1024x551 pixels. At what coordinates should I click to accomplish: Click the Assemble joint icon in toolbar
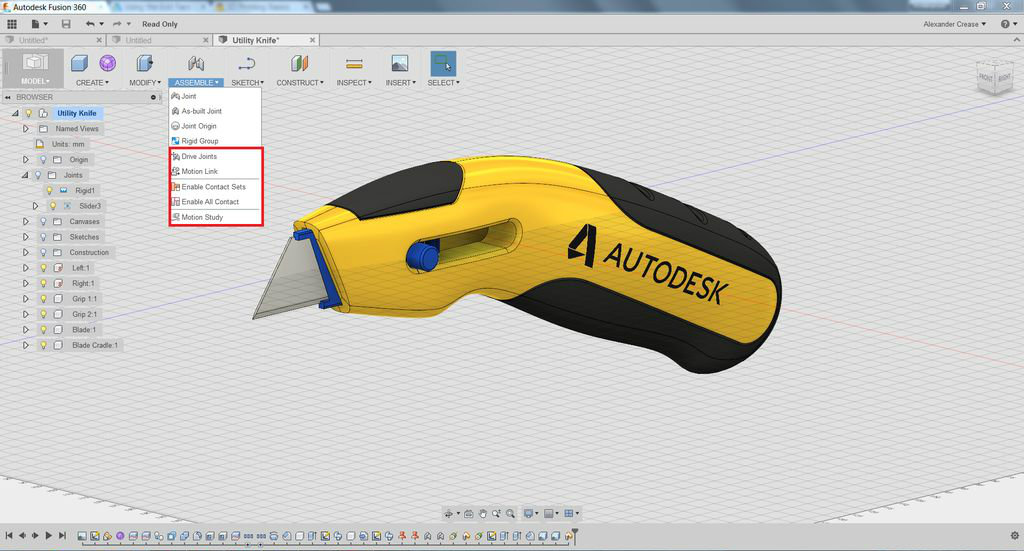coord(196,63)
